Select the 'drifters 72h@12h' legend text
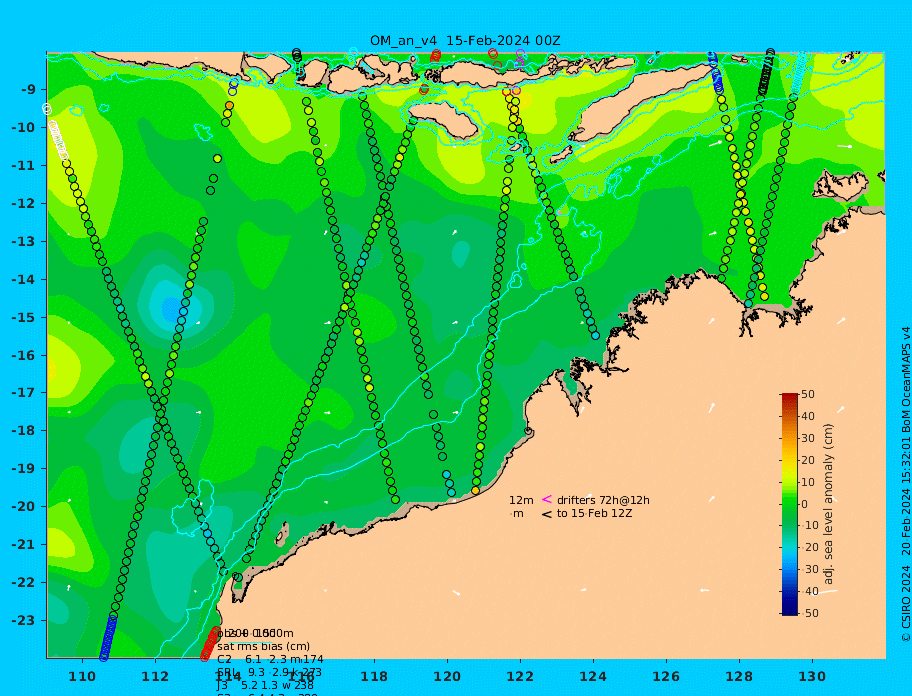Screen dimensions: 912x696 603,500
